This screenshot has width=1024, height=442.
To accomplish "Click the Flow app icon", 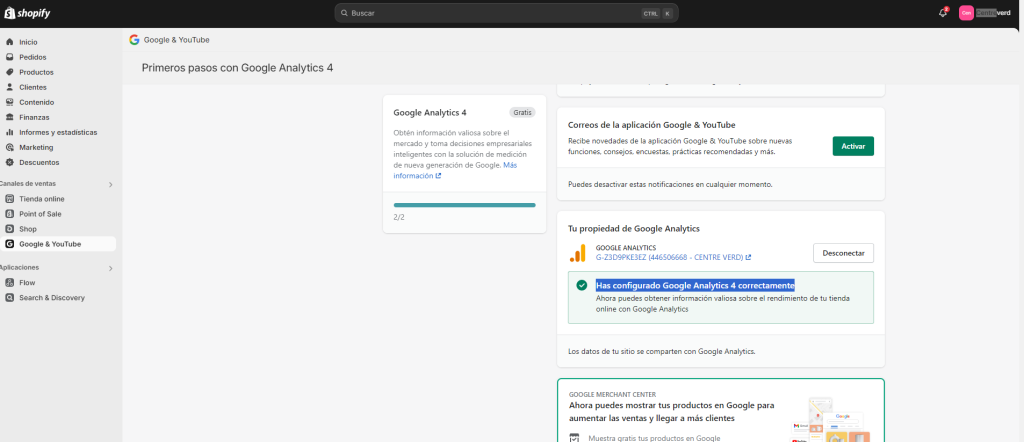I will pyautogui.click(x=10, y=283).
